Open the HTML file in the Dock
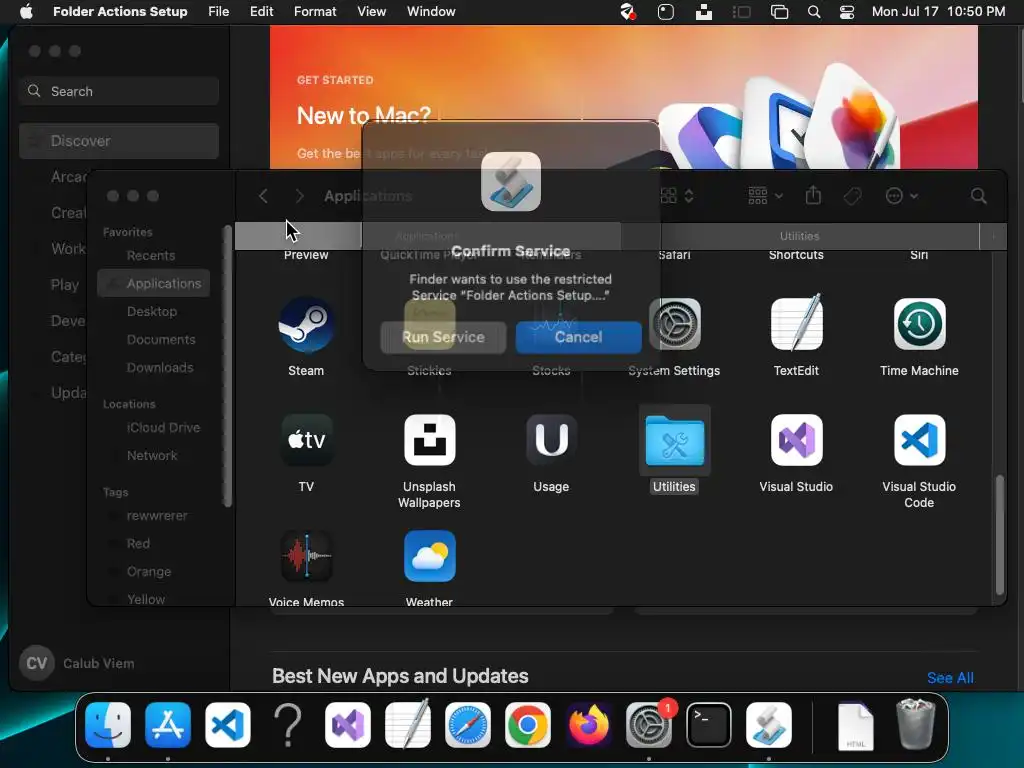 click(856, 725)
